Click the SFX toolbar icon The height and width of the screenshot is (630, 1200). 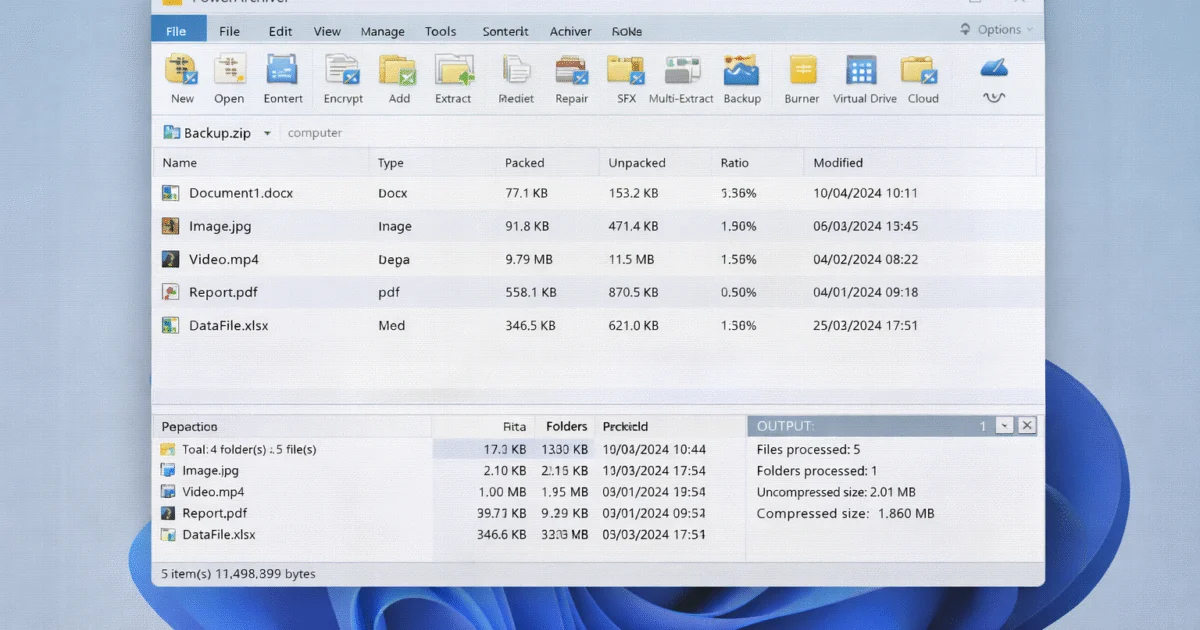click(626, 70)
